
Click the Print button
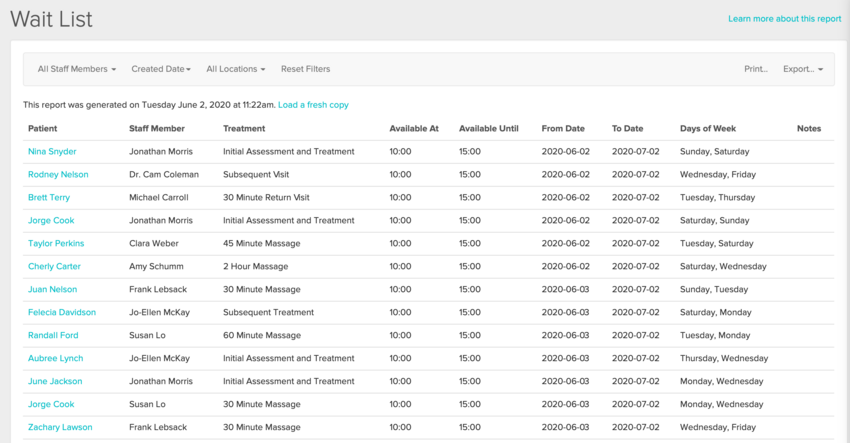pos(756,69)
